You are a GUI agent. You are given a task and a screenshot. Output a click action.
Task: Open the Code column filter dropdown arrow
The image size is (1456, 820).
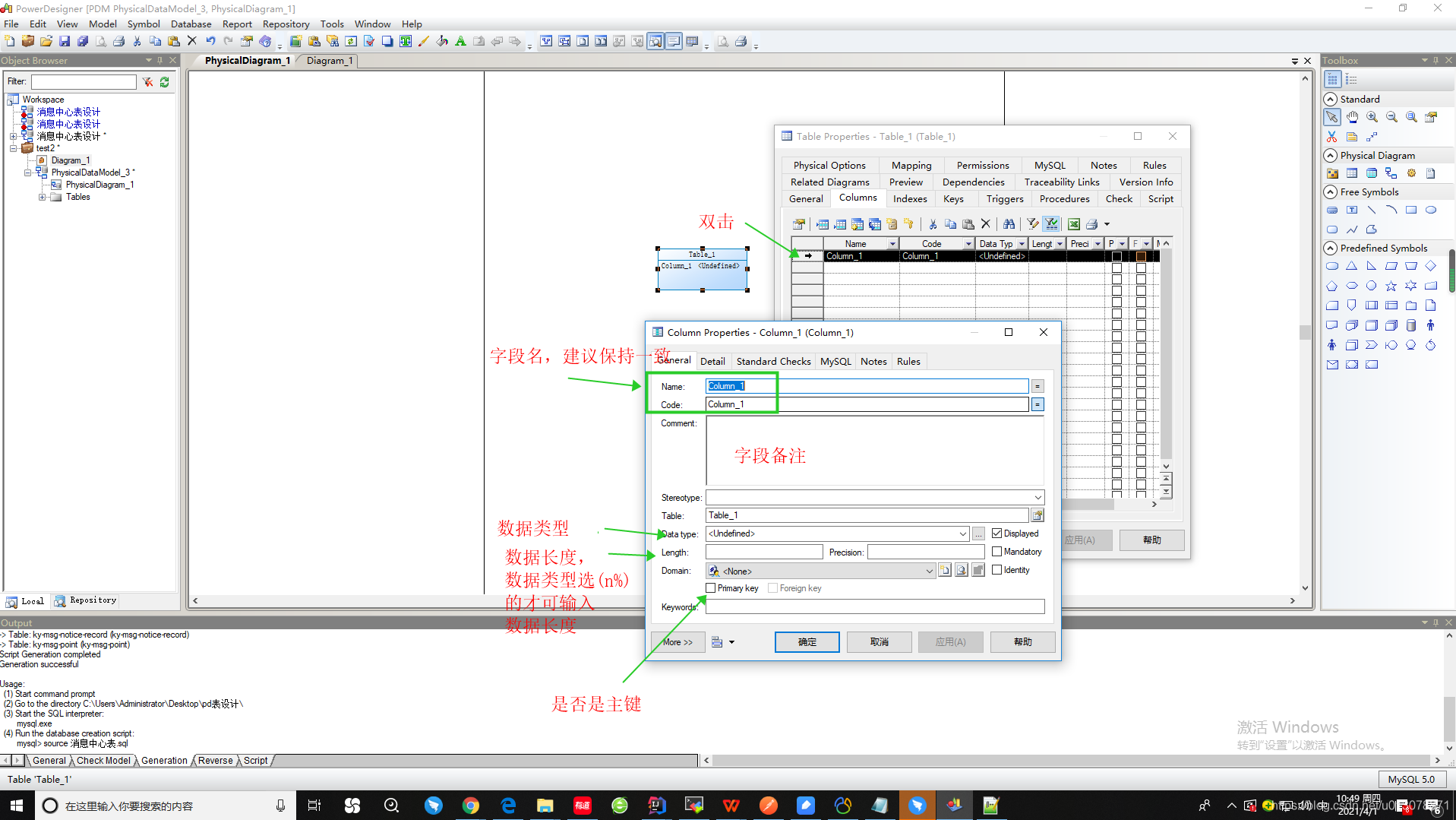point(968,244)
